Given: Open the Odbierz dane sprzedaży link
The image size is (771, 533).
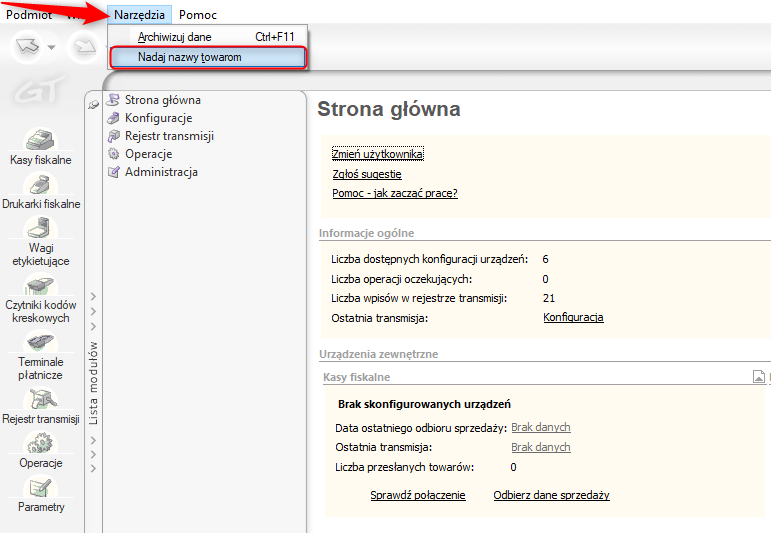Looking at the screenshot, I should (551, 495).
